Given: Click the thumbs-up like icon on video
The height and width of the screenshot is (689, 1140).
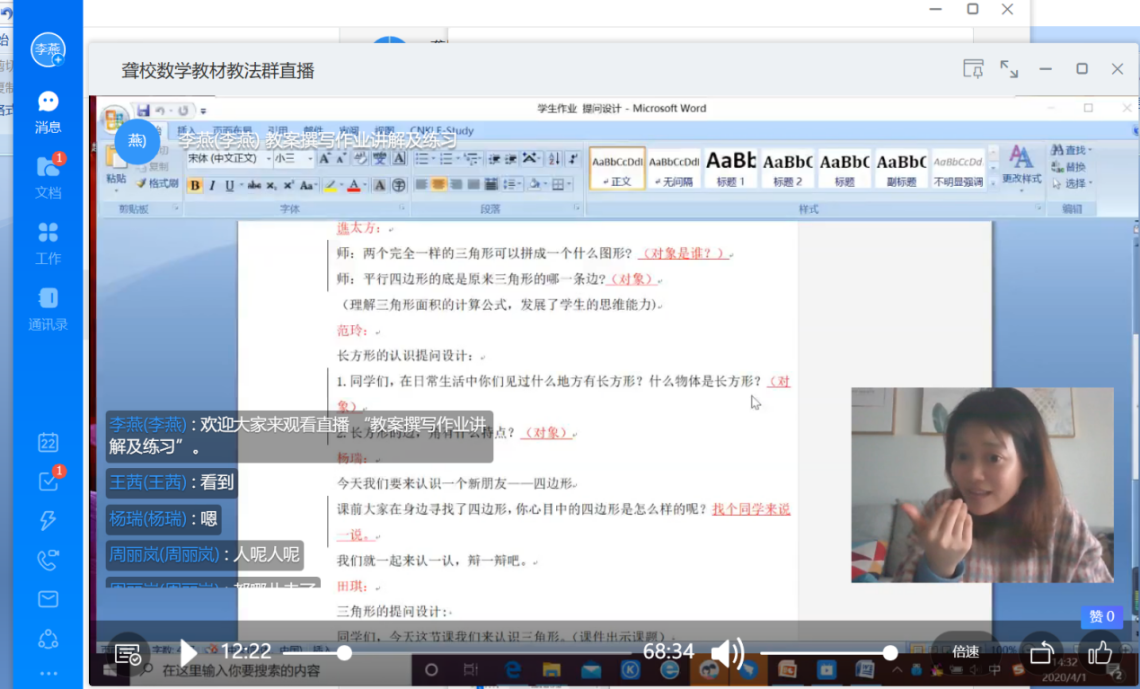Looking at the screenshot, I should [1100, 653].
